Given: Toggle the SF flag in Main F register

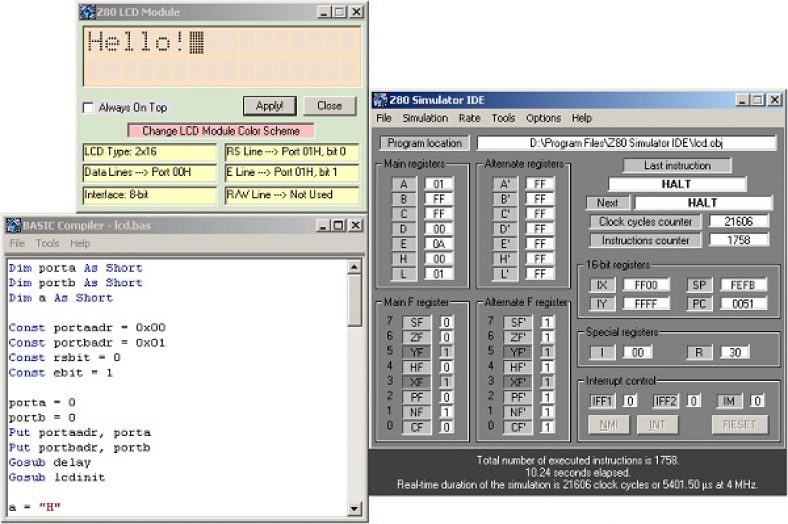Looking at the screenshot, I should [x=416, y=322].
